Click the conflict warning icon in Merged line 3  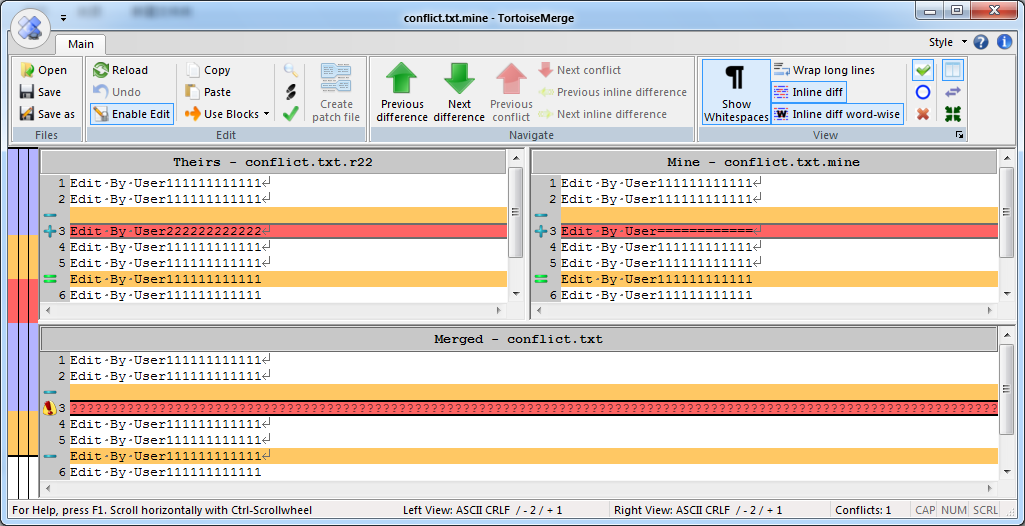(50, 408)
